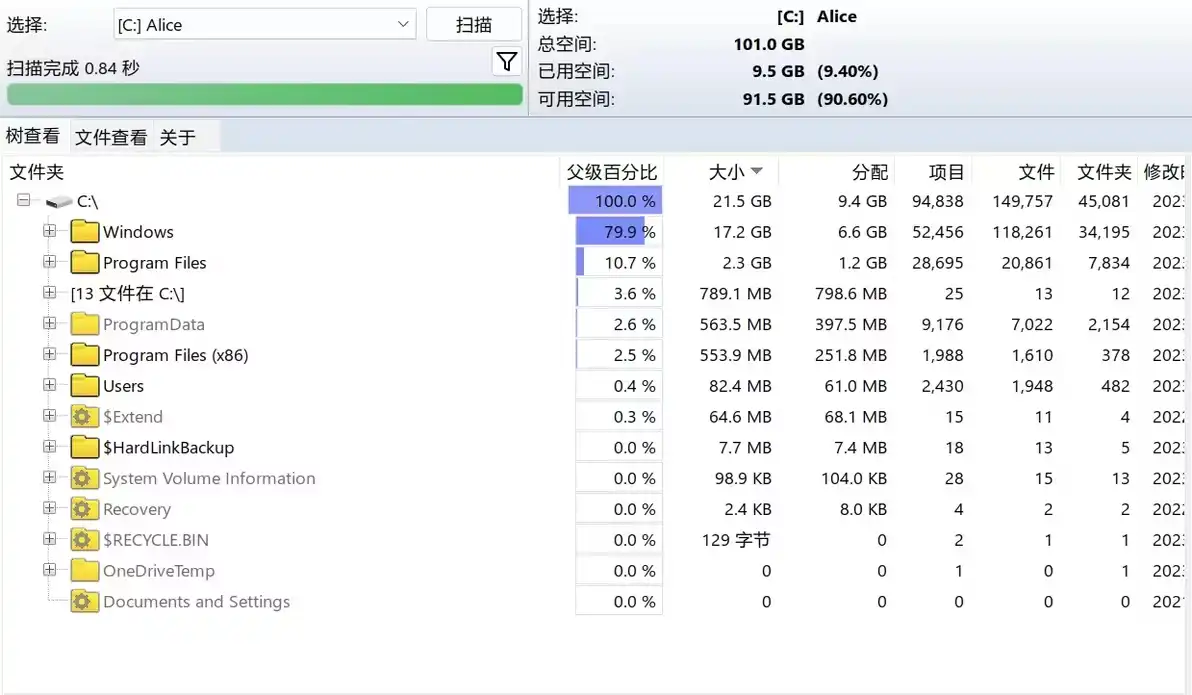Click the $Extend gear folder icon

[85, 417]
